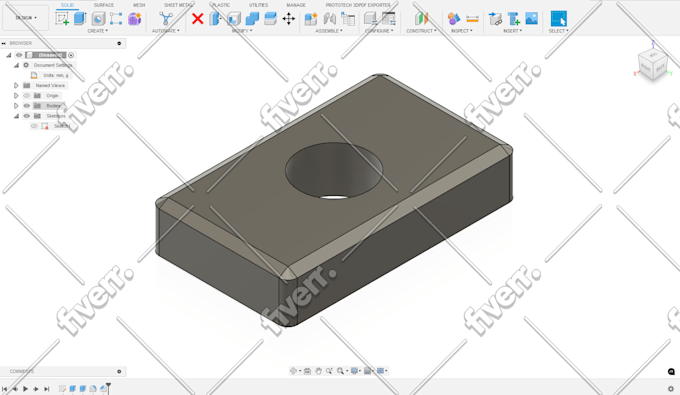Toggle visibility of the Bodies folder
The width and height of the screenshot is (680, 395).
point(26,106)
